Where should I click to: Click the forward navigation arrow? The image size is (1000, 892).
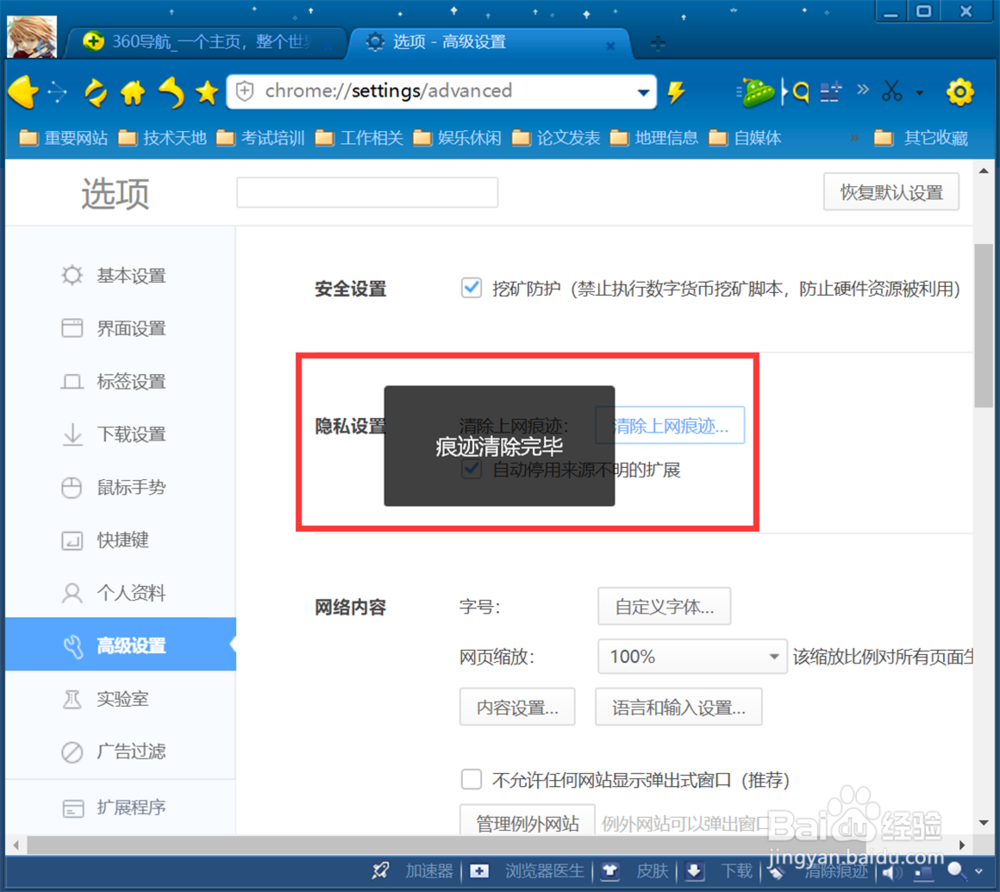click(57, 92)
